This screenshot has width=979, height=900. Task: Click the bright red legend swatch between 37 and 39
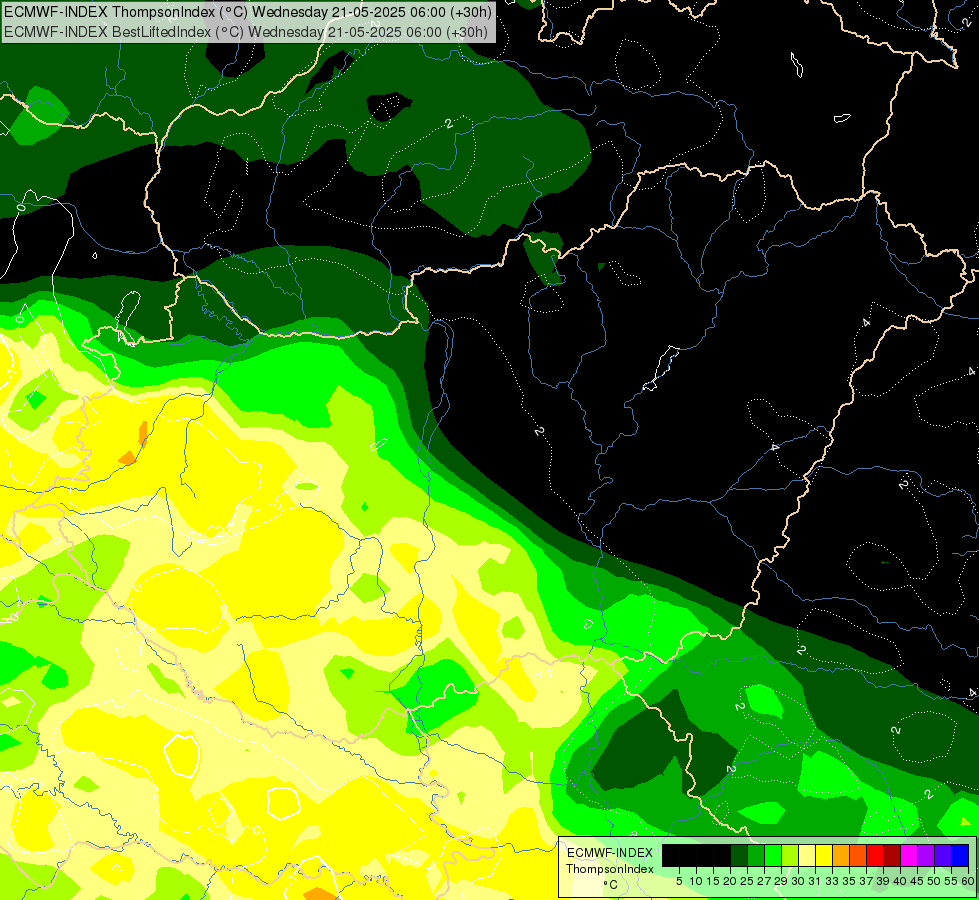pyautogui.click(x=875, y=855)
